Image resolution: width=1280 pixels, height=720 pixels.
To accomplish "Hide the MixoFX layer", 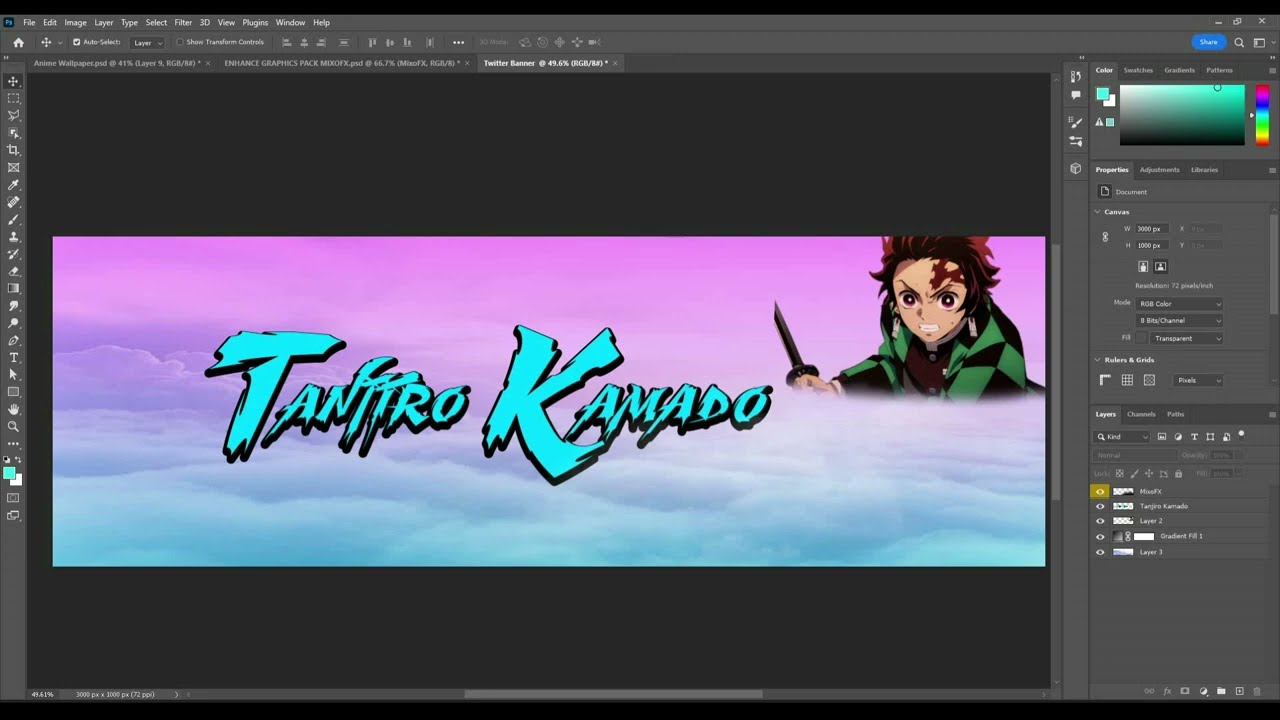I will pos(1100,491).
